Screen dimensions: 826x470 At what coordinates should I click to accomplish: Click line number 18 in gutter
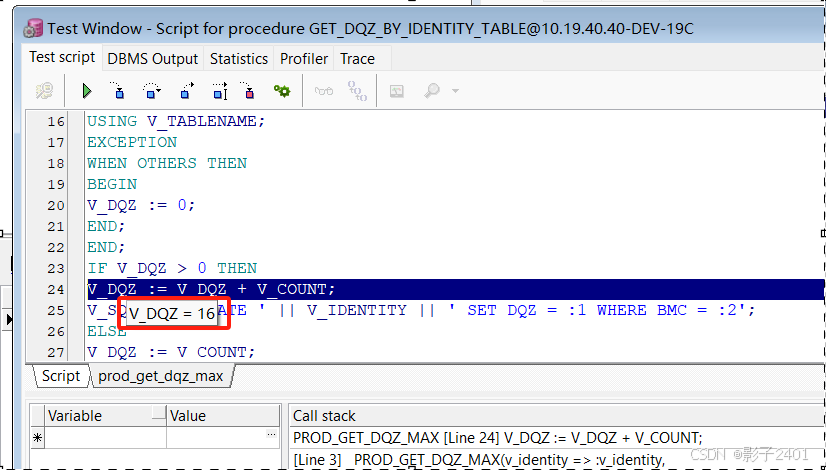coord(56,163)
